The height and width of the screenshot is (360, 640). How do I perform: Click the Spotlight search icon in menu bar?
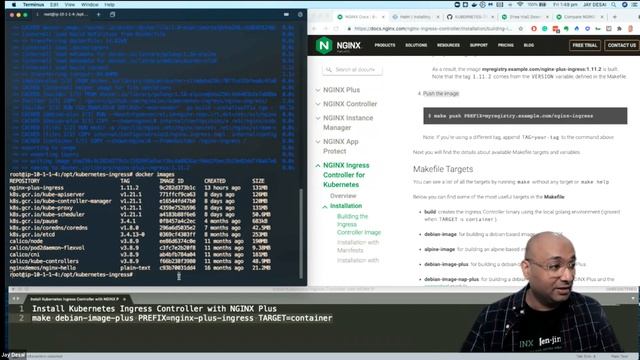click(613, 4)
